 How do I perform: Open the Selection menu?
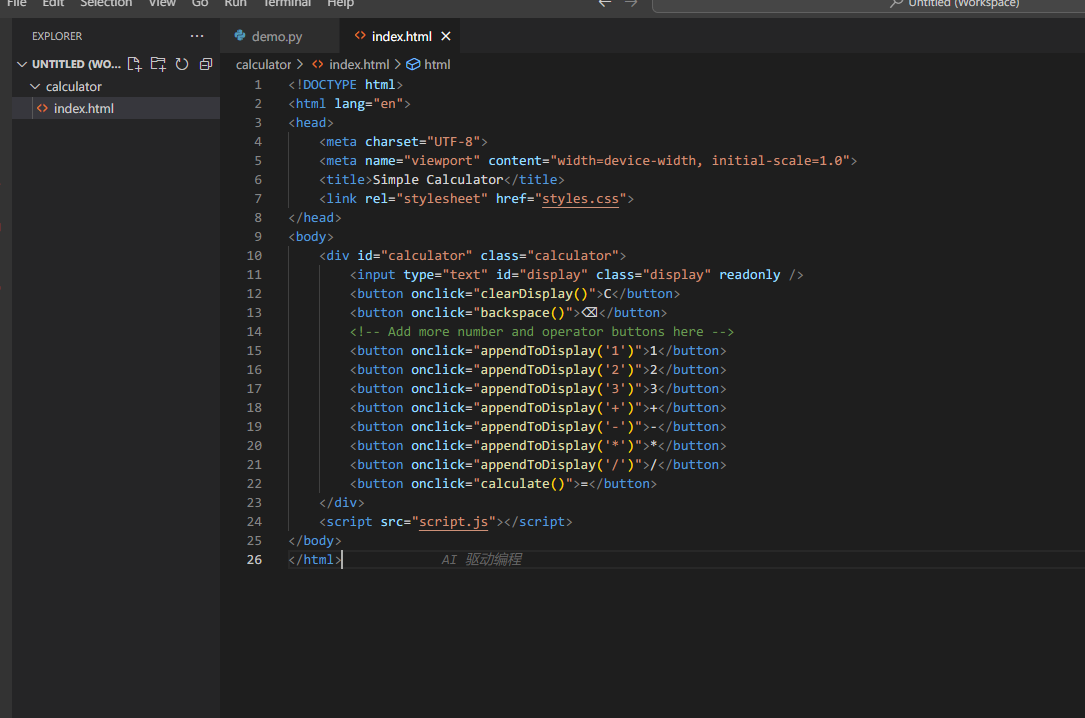106,3
